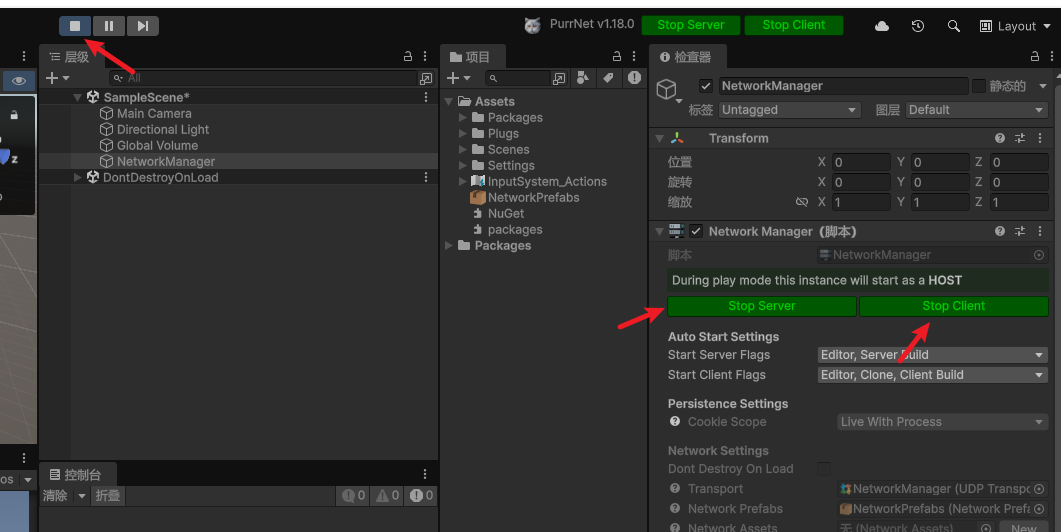Expand the Scenes folder
Screen dimensions: 1061x532
[x=463, y=150]
